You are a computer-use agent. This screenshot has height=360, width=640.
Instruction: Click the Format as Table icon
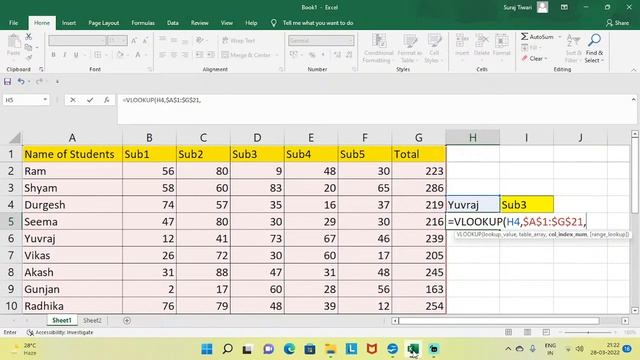409,41
